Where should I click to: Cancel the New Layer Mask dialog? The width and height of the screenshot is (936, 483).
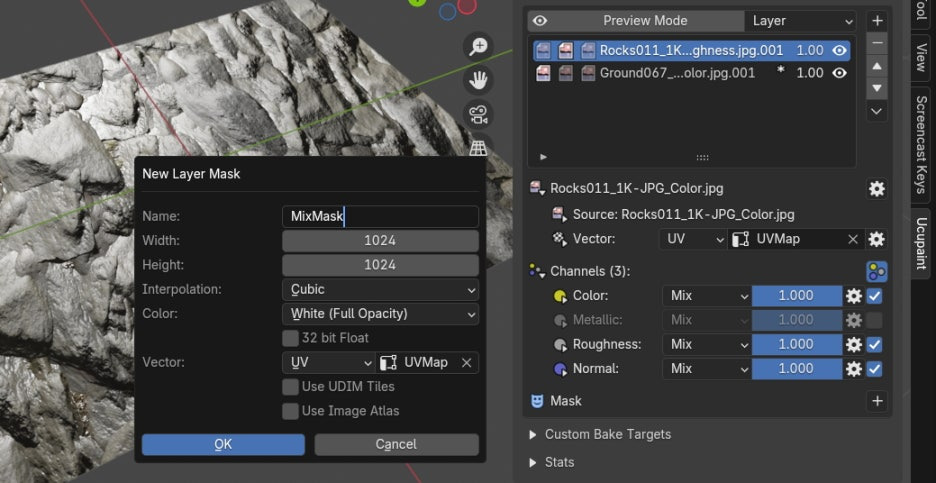(x=396, y=445)
